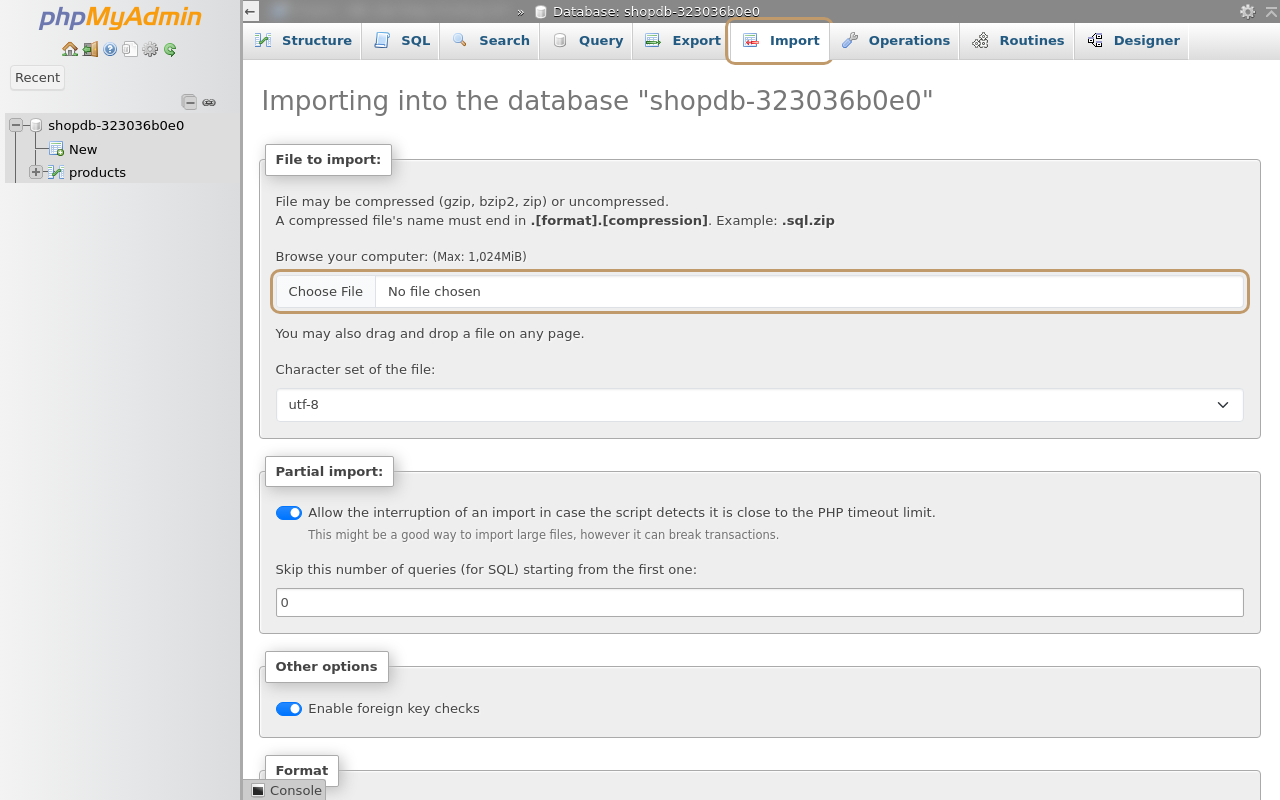
Task: Click the log out door icon
Action: click(x=90, y=49)
